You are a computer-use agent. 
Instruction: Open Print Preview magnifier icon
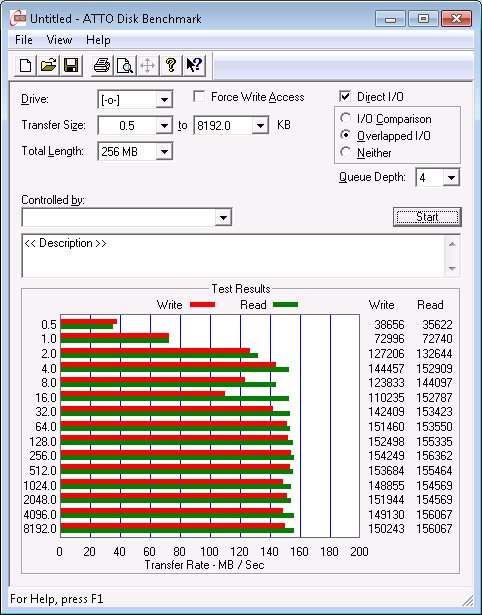(125, 65)
